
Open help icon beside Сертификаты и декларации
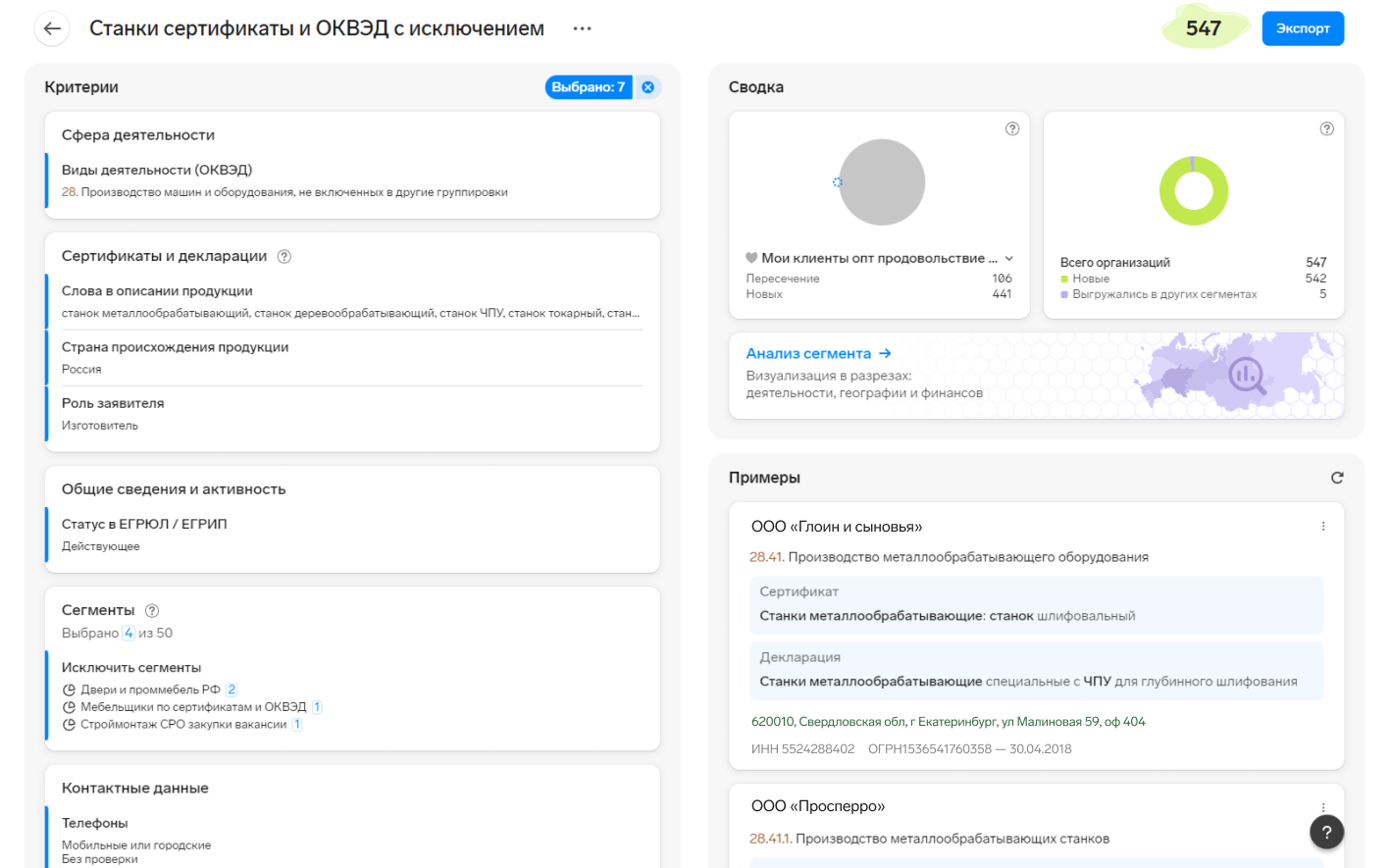[284, 256]
